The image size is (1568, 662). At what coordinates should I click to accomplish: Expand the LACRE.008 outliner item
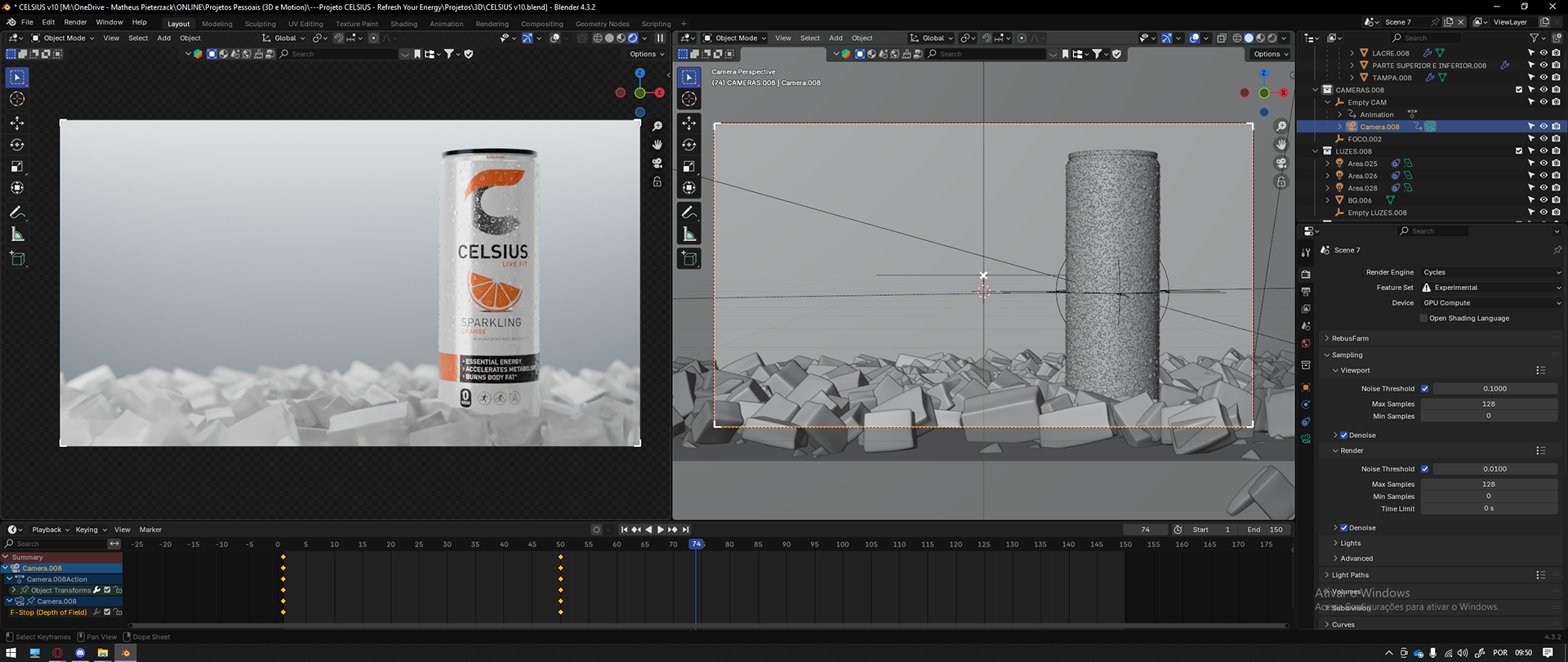[x=1352, y=53]
